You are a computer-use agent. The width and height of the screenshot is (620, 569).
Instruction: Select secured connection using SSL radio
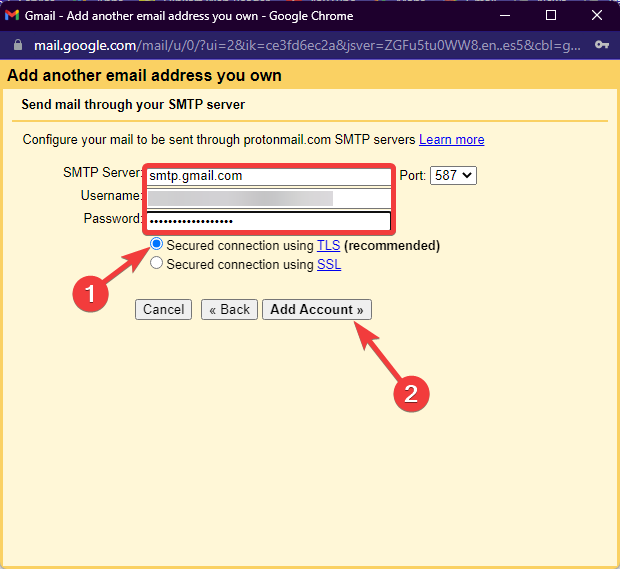(156, 263)
